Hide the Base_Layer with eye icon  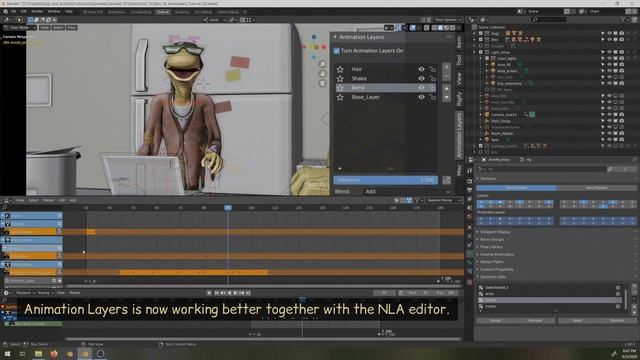pos(421,97)
